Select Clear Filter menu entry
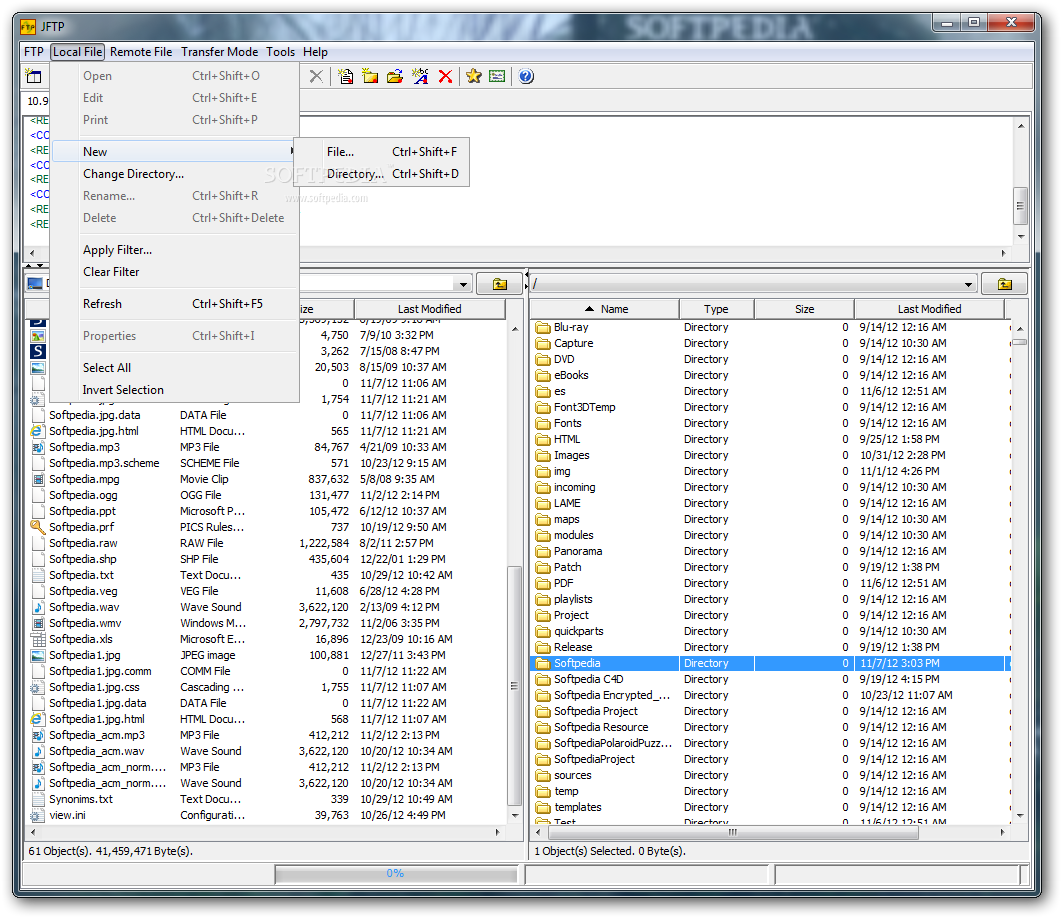This screenshot has height=918, width=1062. (175, 272)
